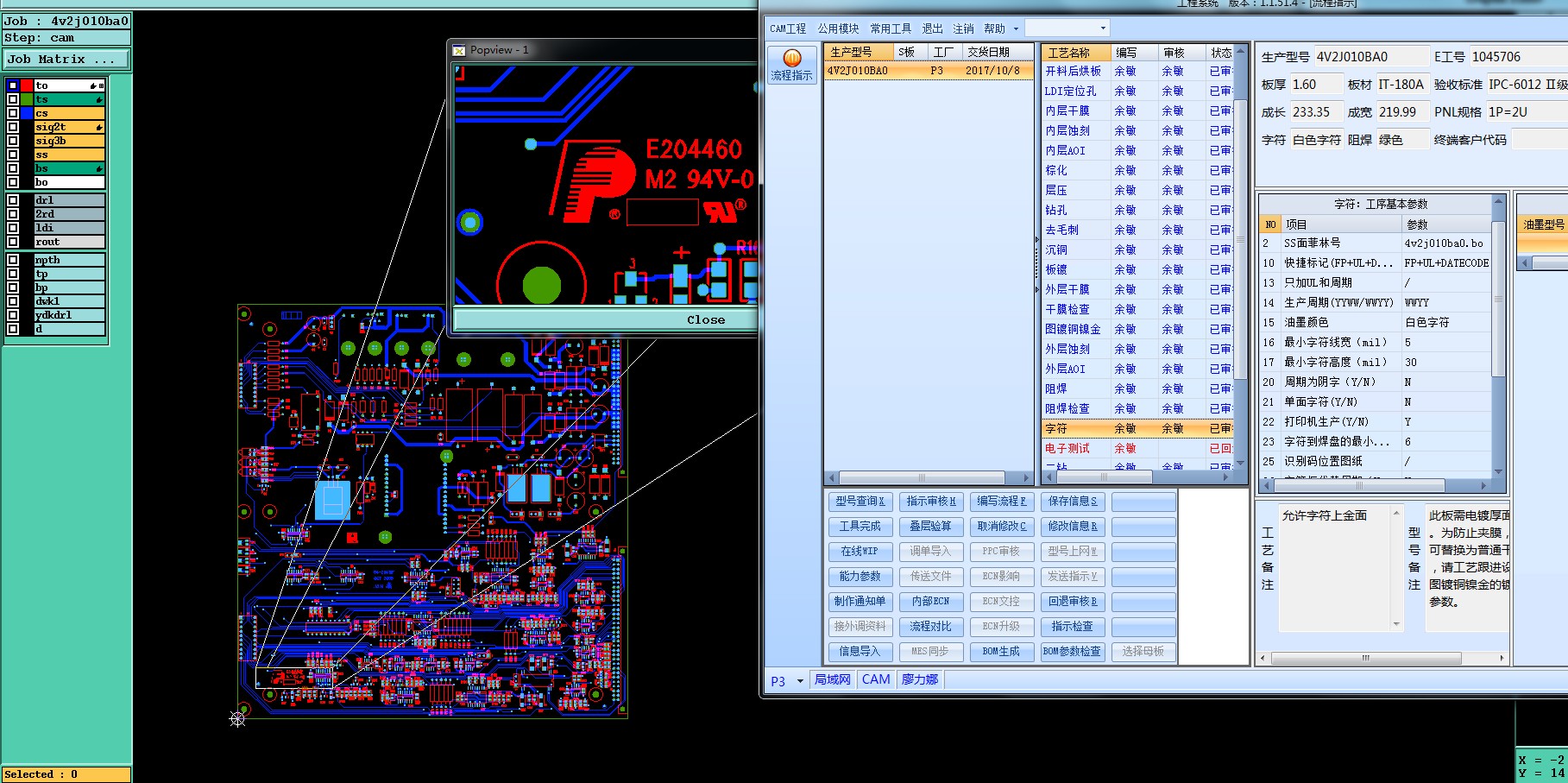
Task: Open the 常用工具 menu
Action: pos(890,29)
